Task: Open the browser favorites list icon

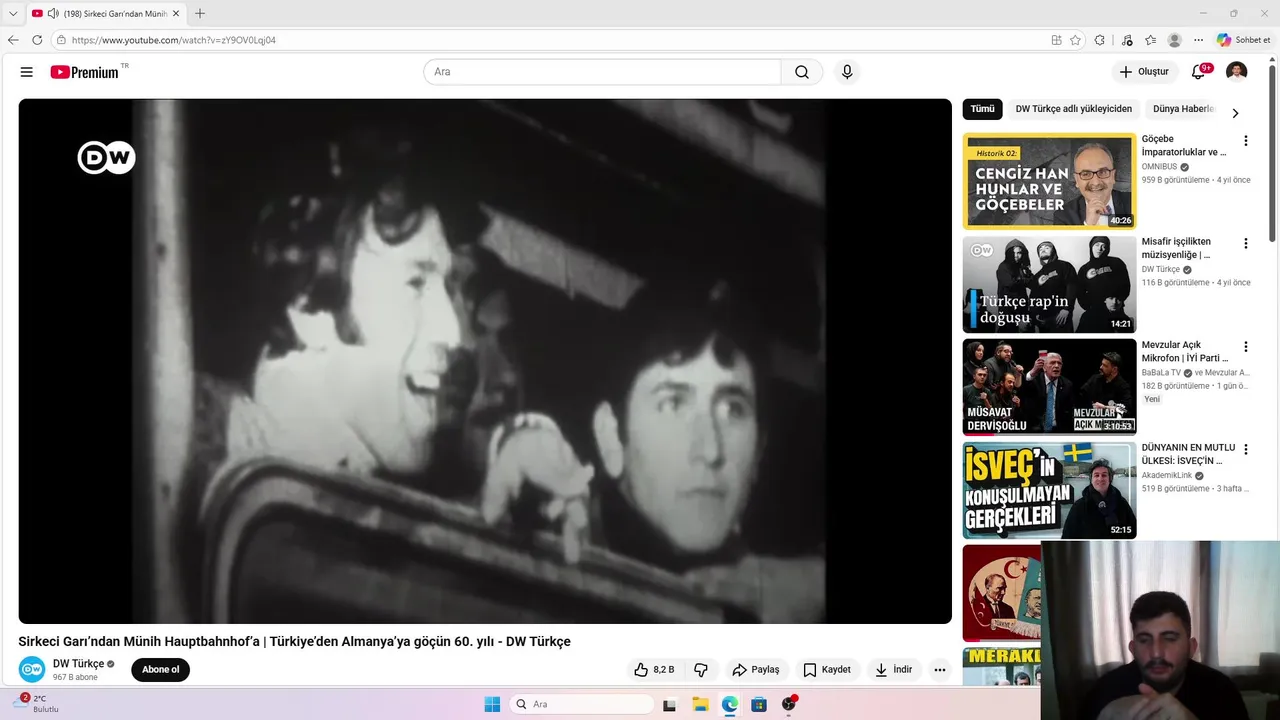Action: pyautogui.click(x=1150, y=40)
